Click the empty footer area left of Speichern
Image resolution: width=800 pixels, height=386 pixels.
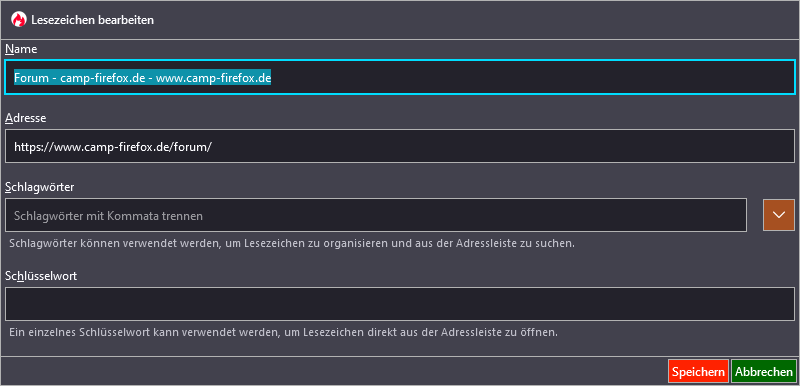point(334,371)
